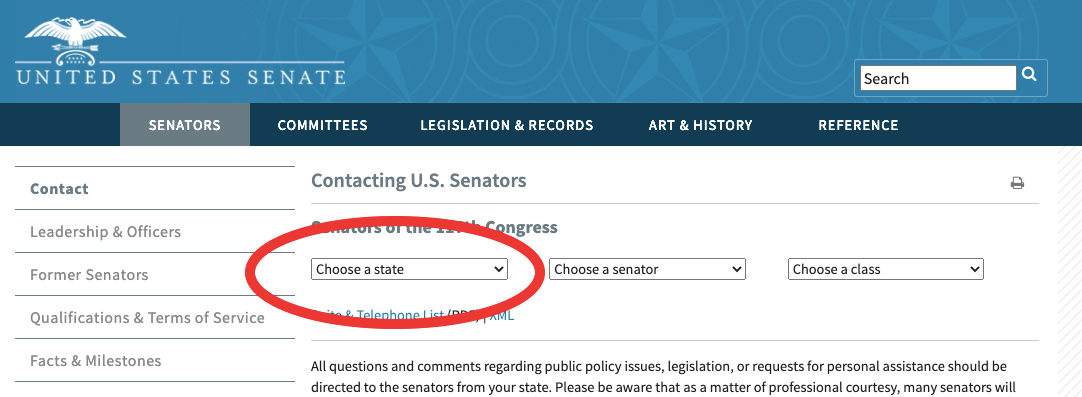Open the Committees menu

pos(322,125)
